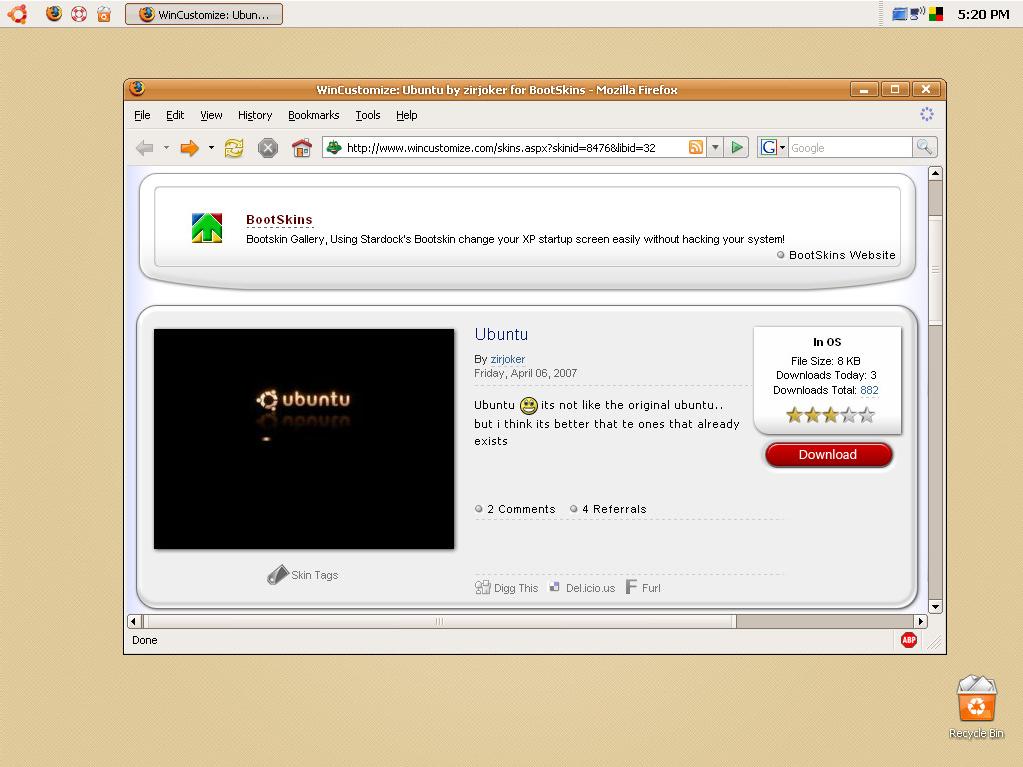Click the green arrow BootSkins logo
This screenshot has width=1023, height=767.
207,228
